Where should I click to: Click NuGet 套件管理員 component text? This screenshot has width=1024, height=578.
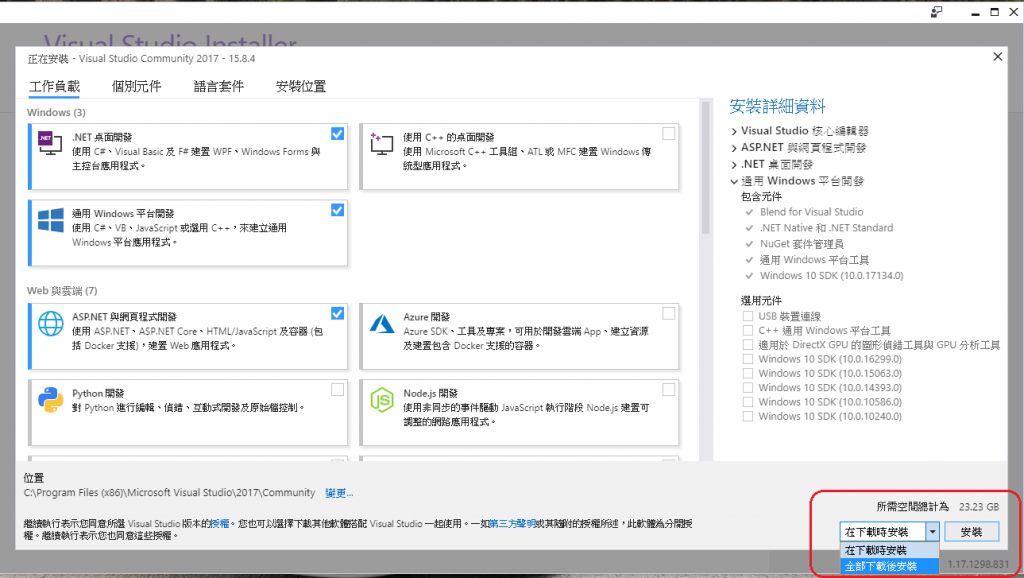[801, 244]
